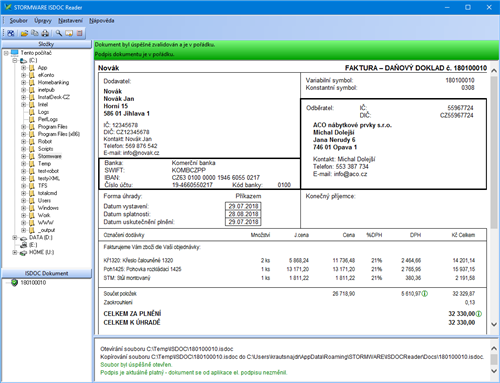This screenshot has height=383, width=500.
Task: Open the Soubor menu
Action: 18,21
